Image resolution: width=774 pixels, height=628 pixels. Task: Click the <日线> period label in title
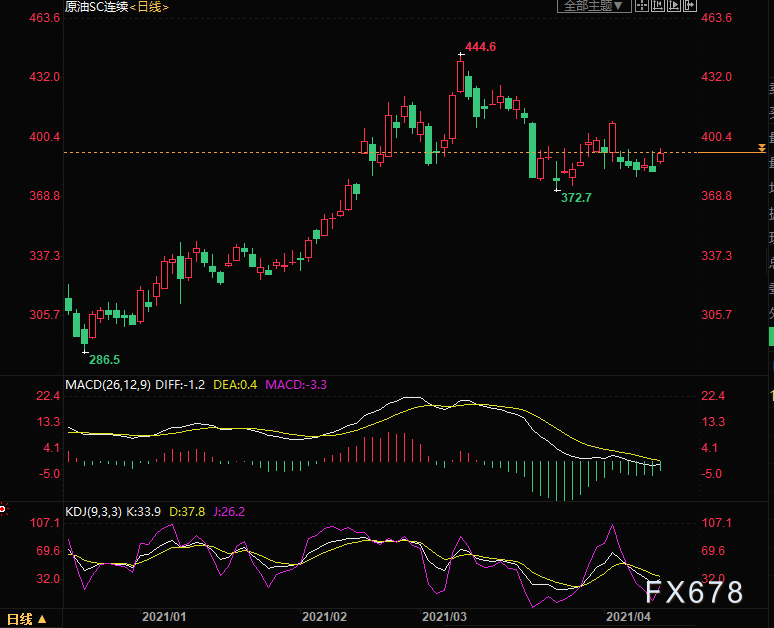coord(149,7)
